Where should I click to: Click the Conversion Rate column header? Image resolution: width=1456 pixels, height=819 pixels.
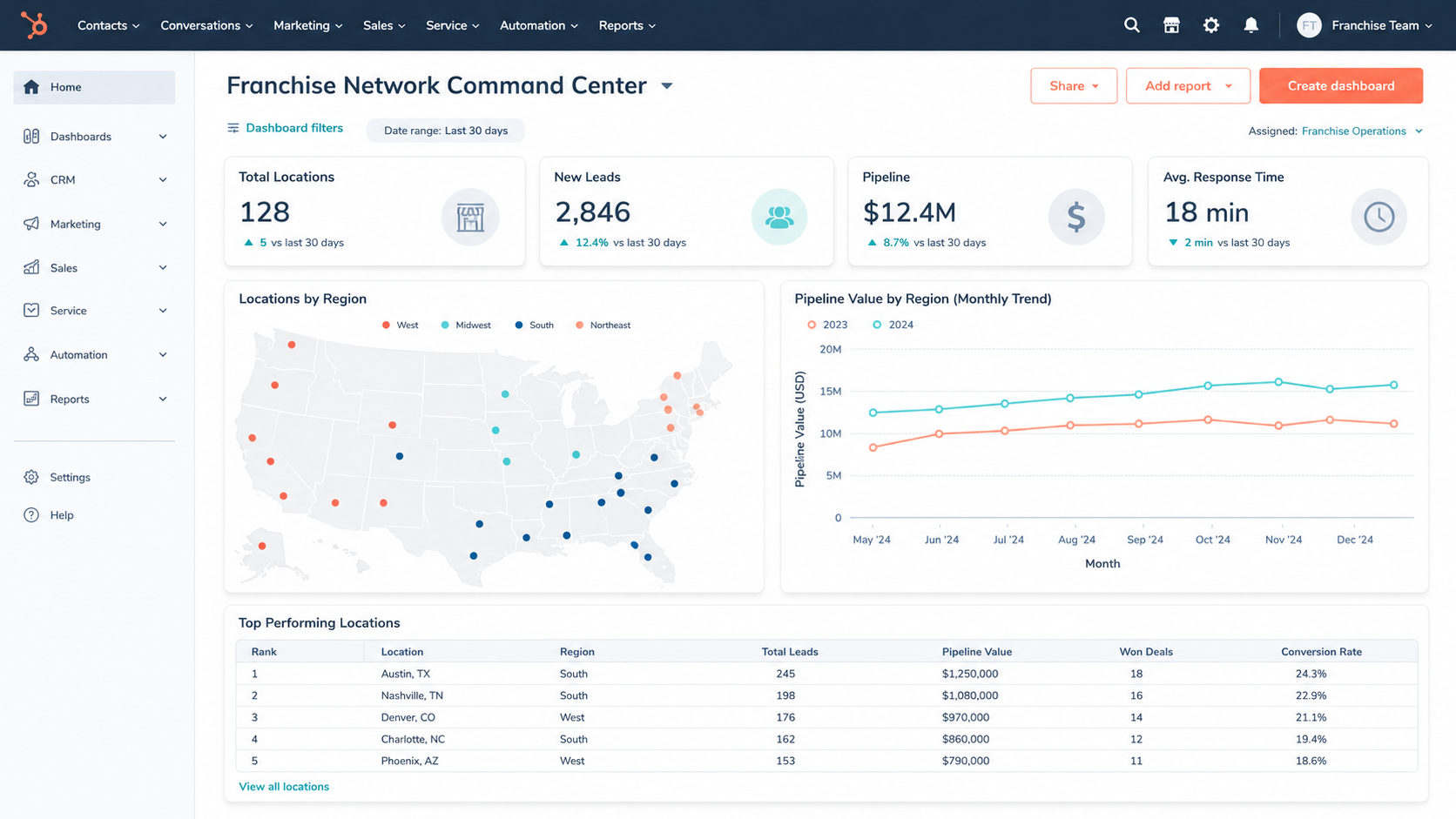point(1321,652)
